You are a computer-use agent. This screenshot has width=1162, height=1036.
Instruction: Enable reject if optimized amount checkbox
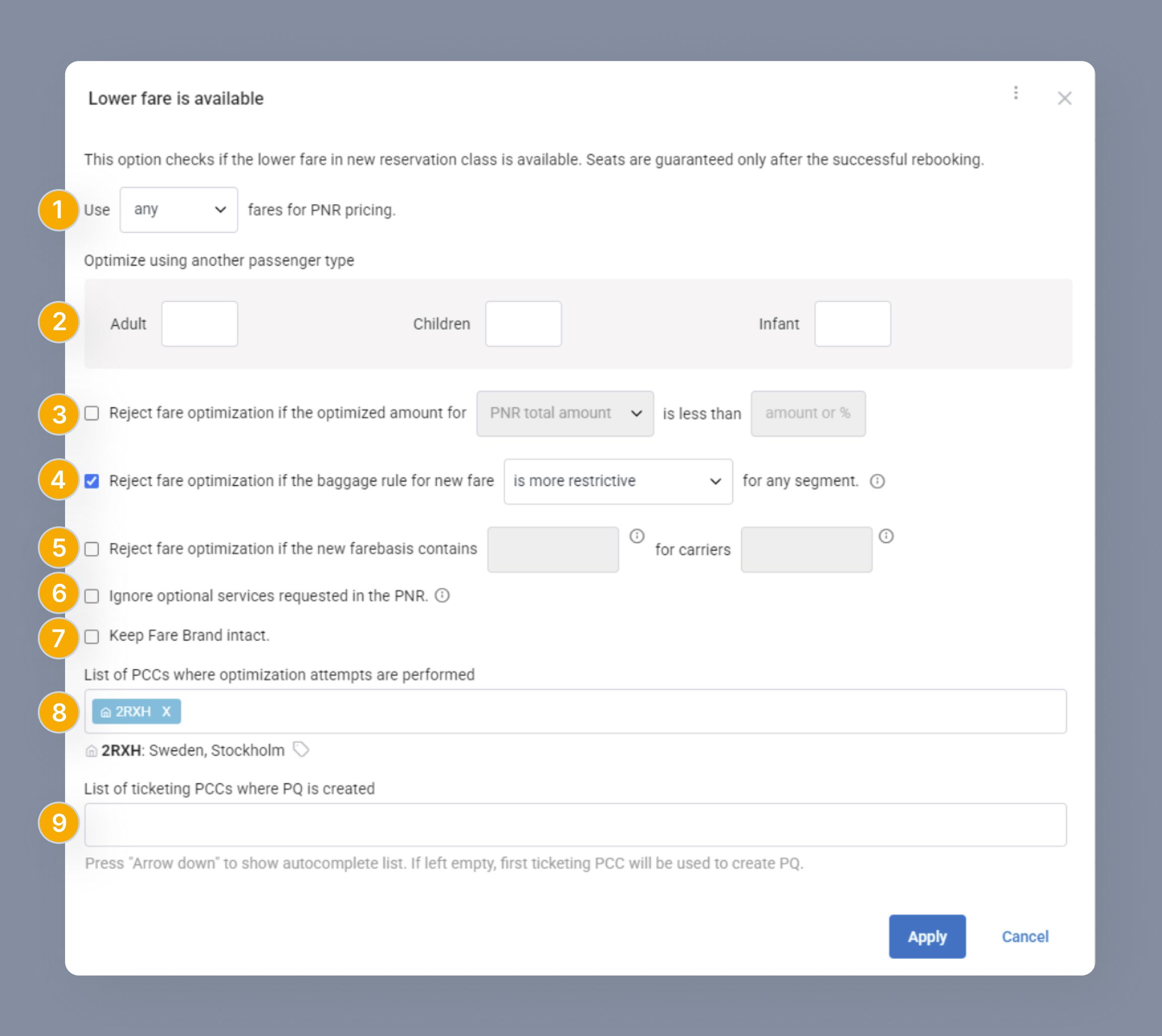92,413
